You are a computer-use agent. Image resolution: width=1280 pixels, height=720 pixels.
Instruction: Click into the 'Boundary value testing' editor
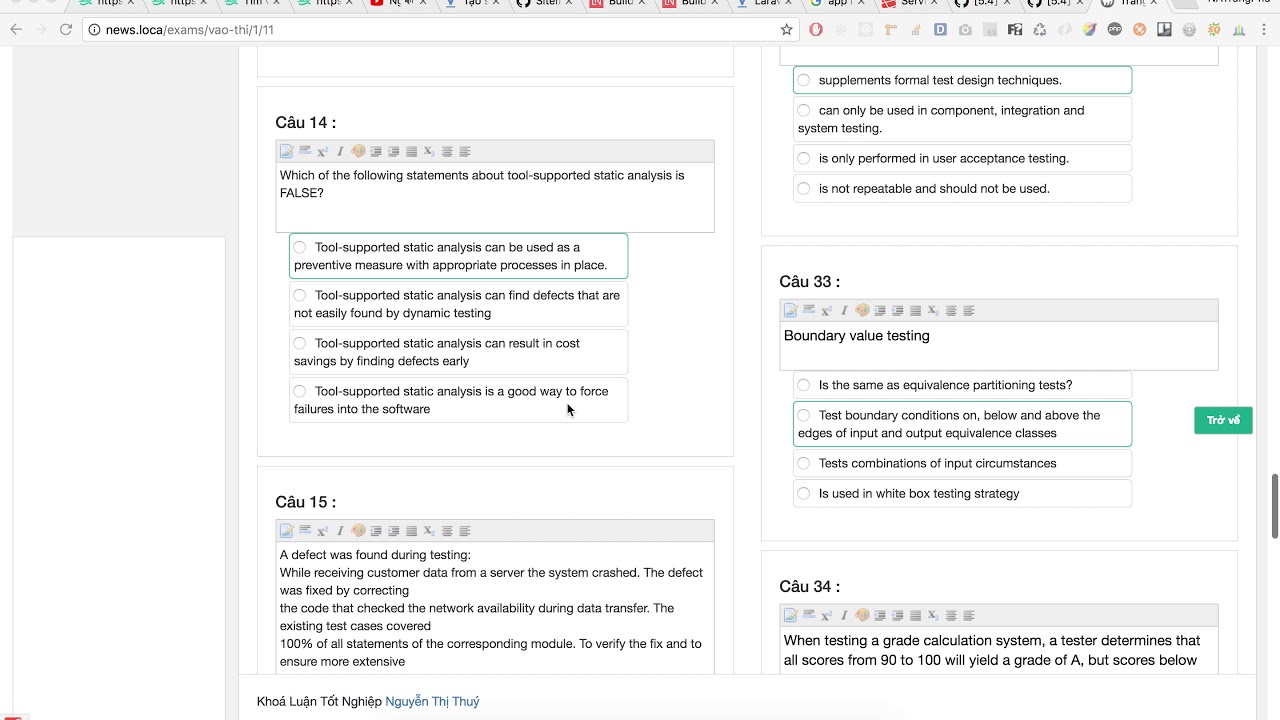999,346
